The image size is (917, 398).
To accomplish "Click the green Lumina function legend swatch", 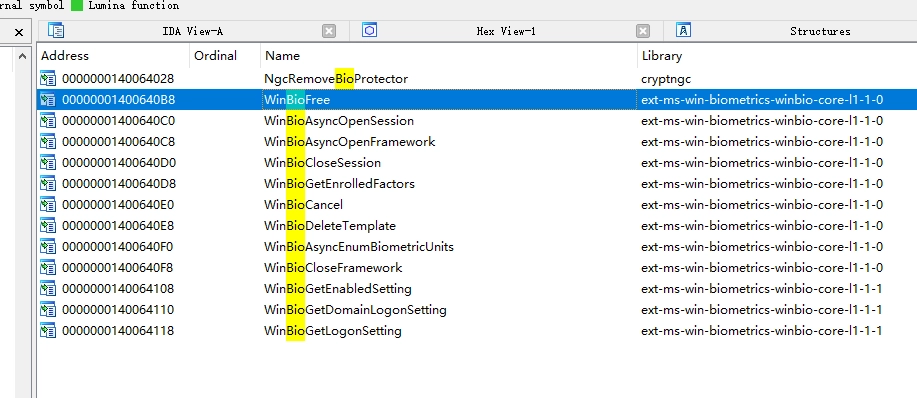I will click(77, 5).
